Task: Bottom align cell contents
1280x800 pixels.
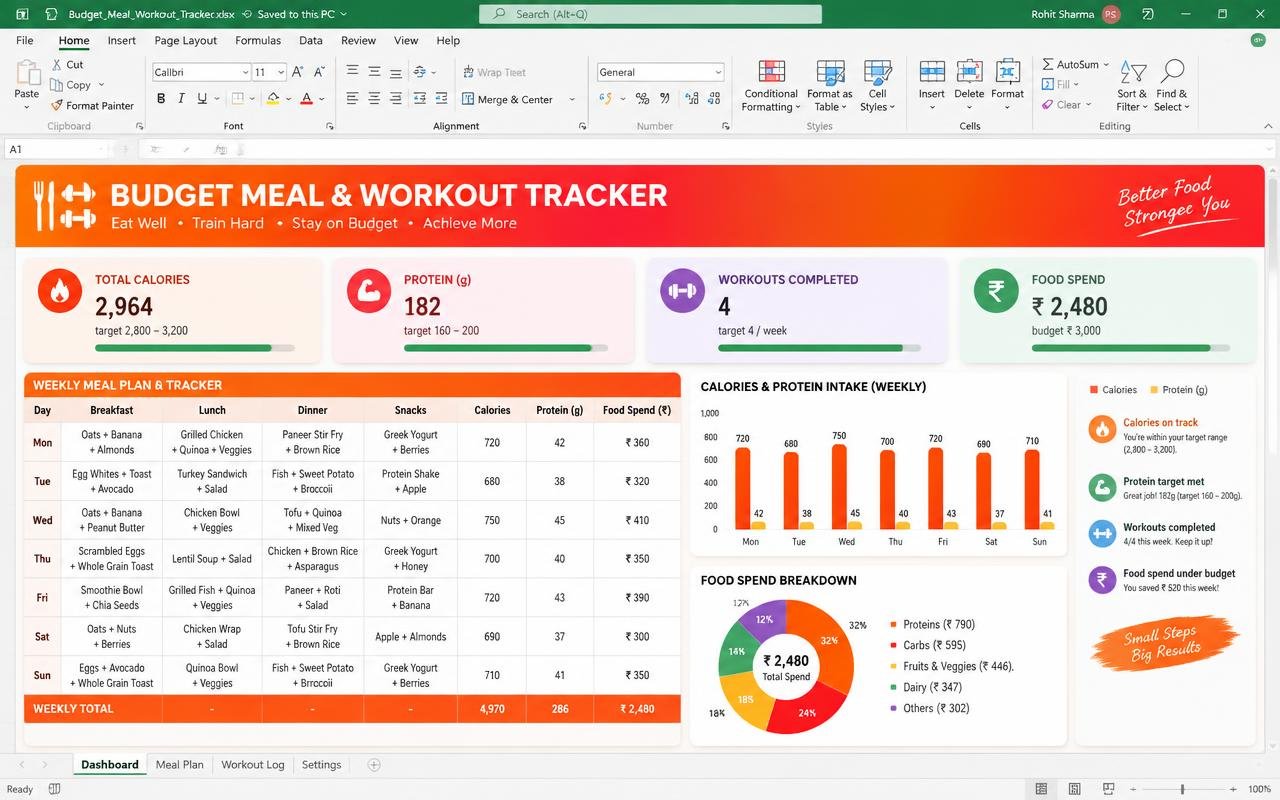Action: pyautogui.click(x=396, y=72)
